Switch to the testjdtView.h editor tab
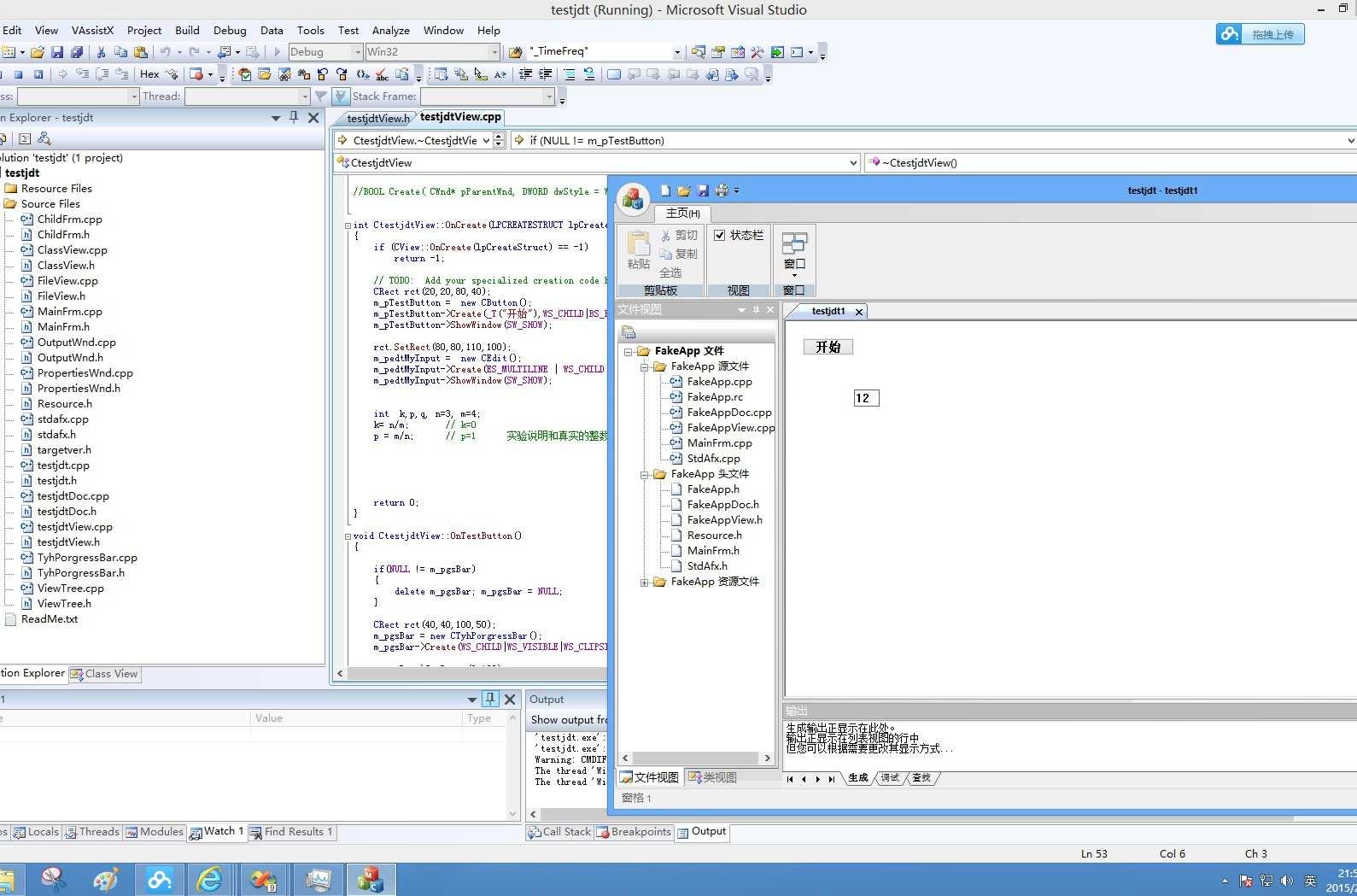1357x896 pixels. point(377,118)
